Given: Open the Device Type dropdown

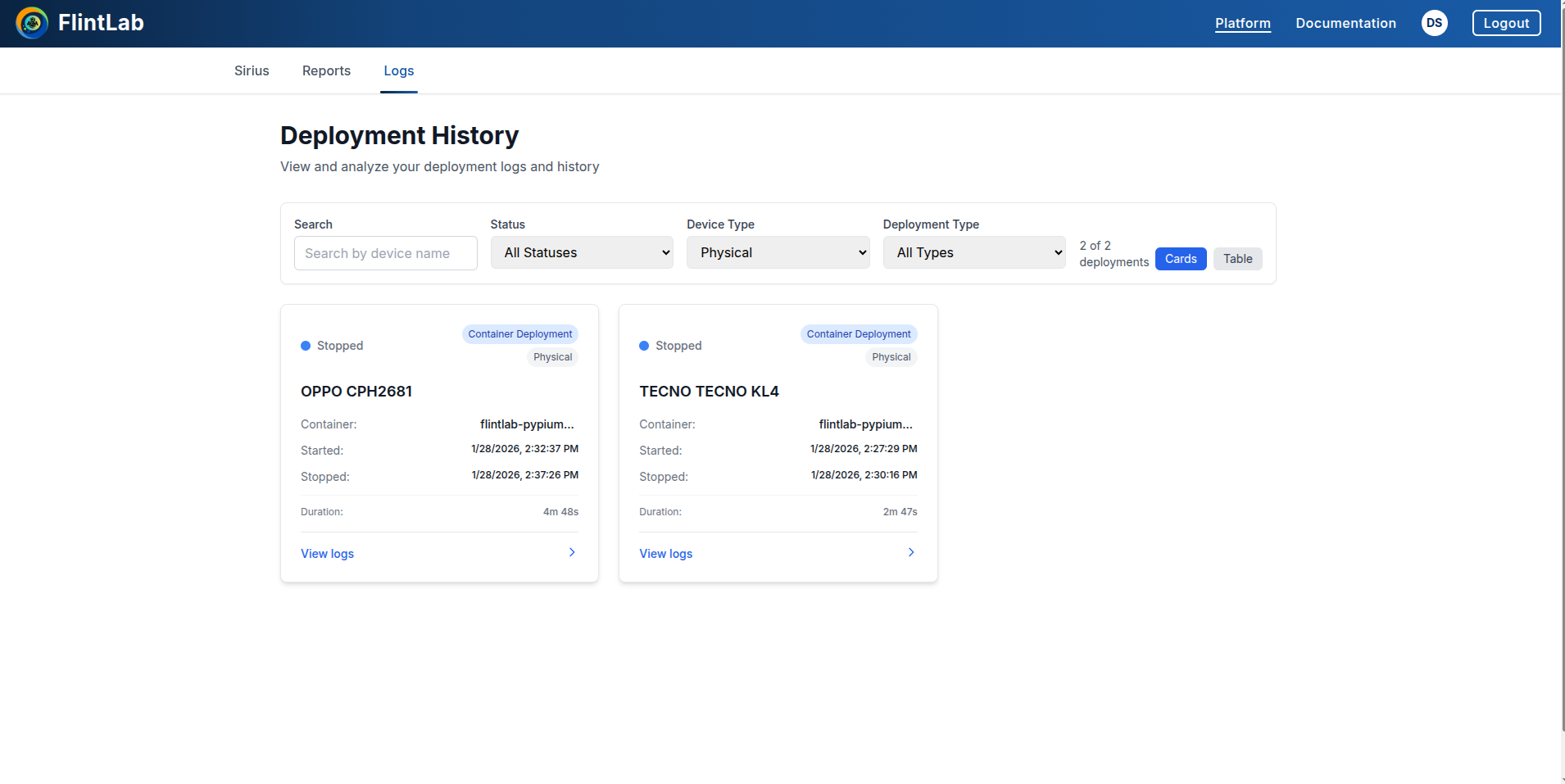Looking at the screenshot, I should click(778, 252).
